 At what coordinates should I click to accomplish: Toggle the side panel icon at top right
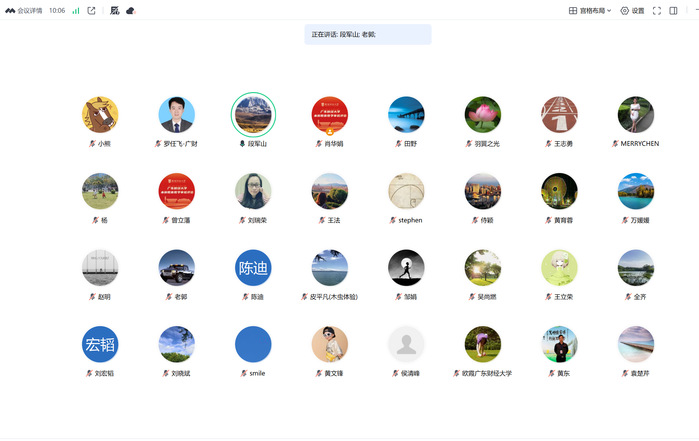[674, 11]
